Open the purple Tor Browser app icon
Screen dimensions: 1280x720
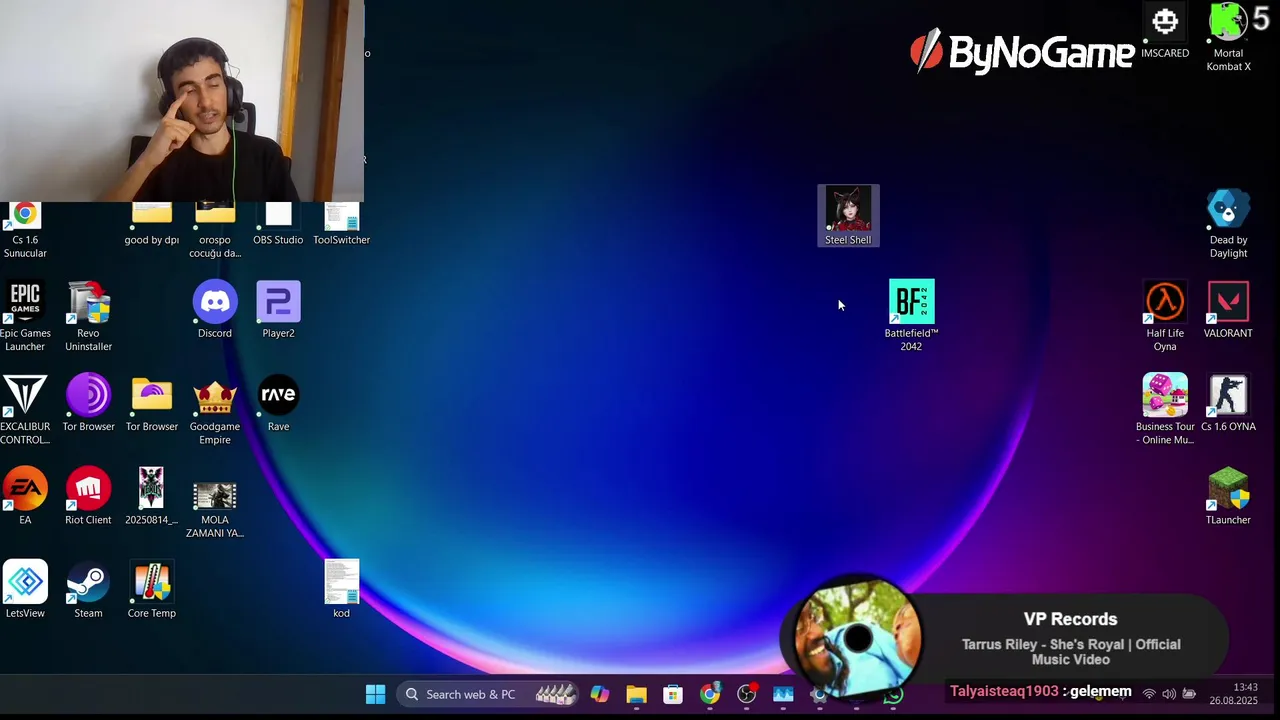(x=88, y=403)
